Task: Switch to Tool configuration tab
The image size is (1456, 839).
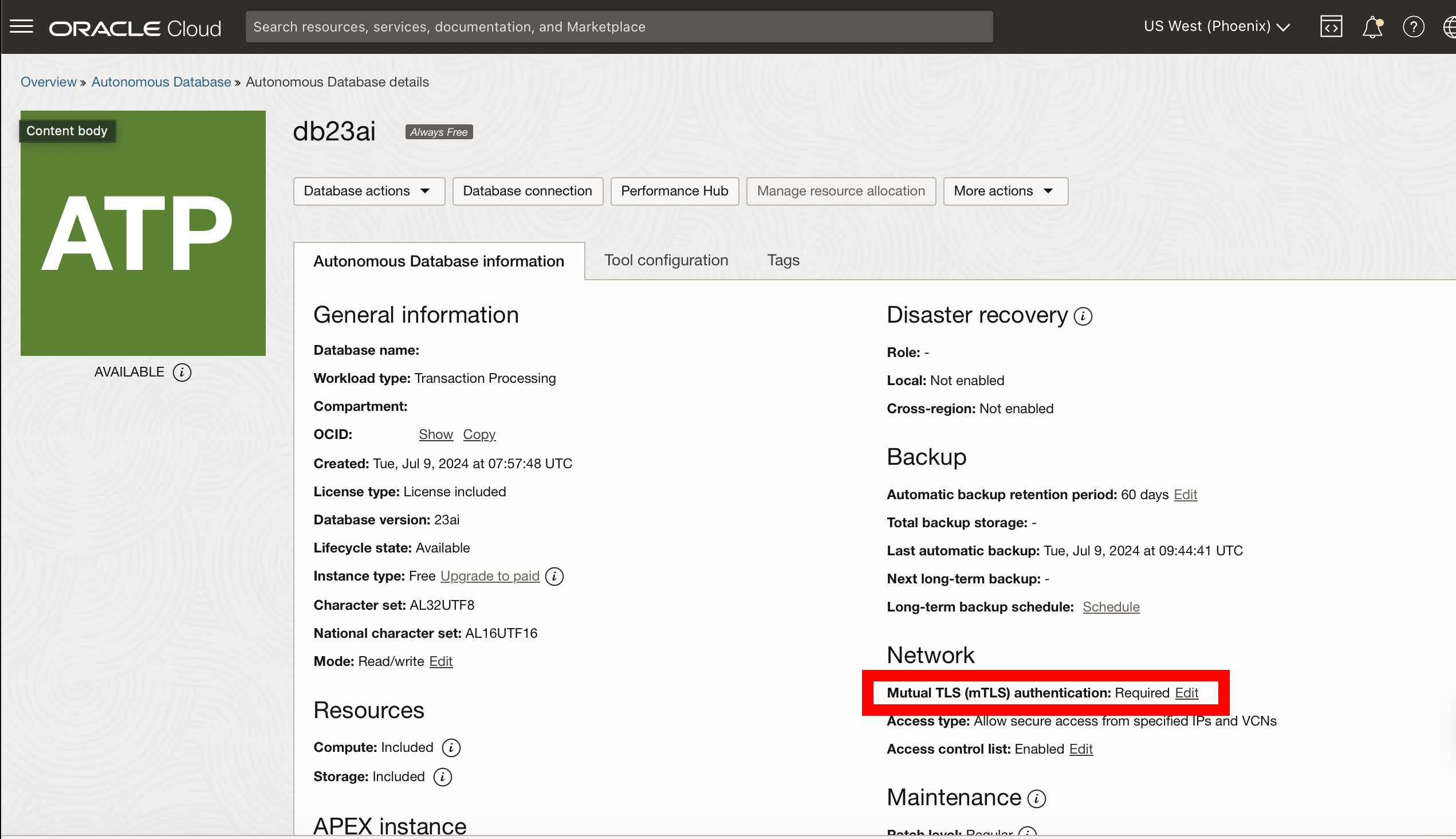Action: (x=666, y=260)
